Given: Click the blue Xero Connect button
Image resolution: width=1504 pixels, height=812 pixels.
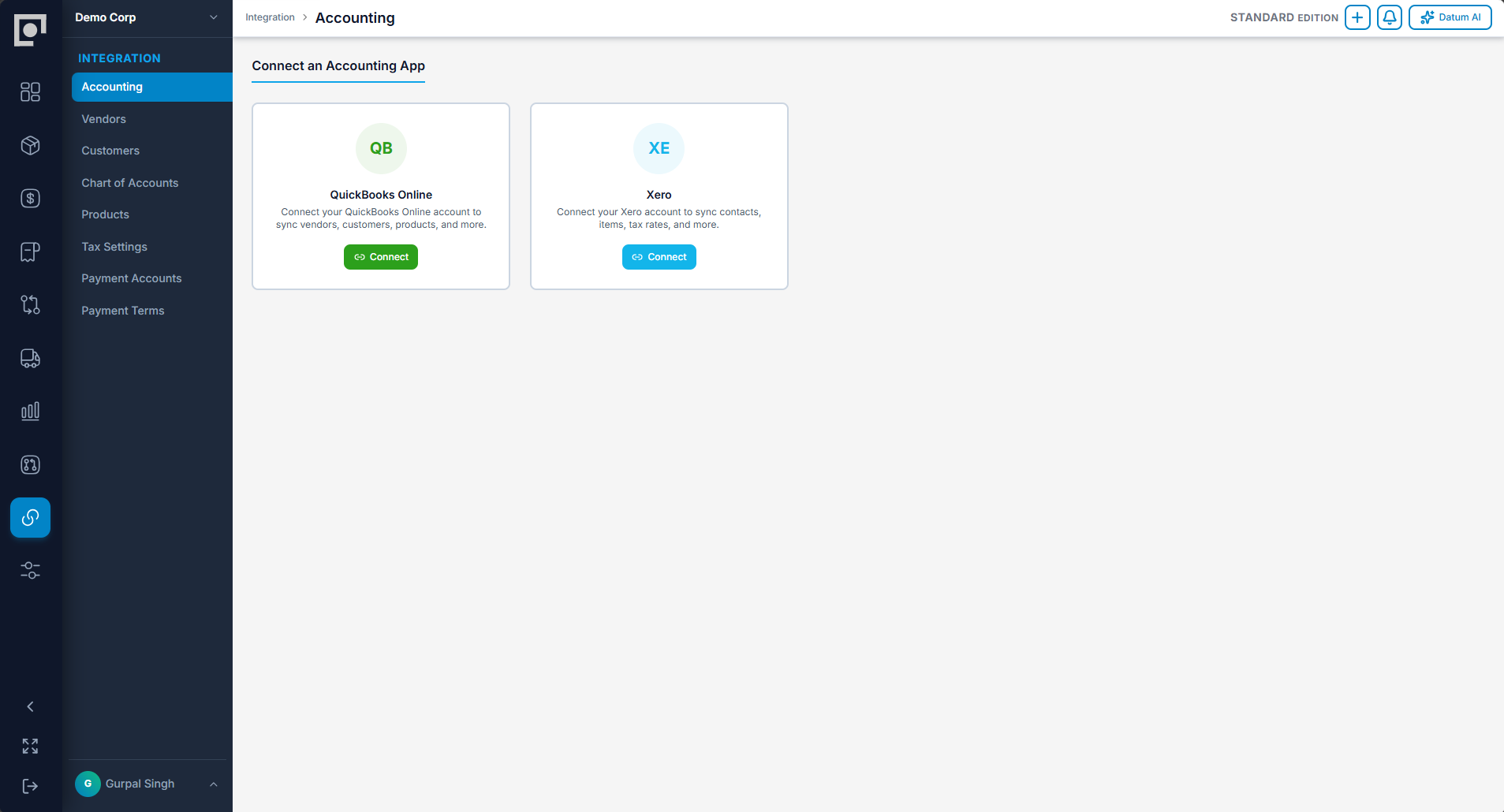Looking at the screenshot, I should 659,257.
